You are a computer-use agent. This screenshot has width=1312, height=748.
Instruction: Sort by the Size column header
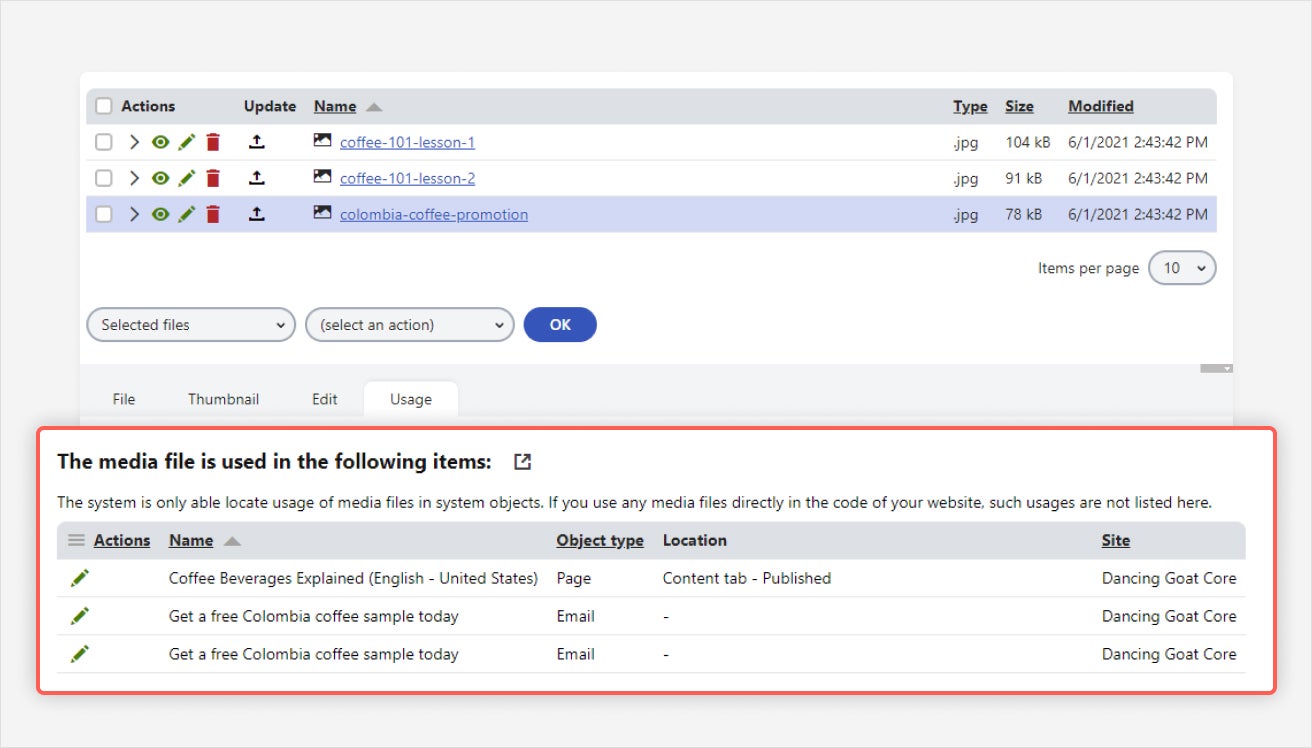[x=1019, y=105]
